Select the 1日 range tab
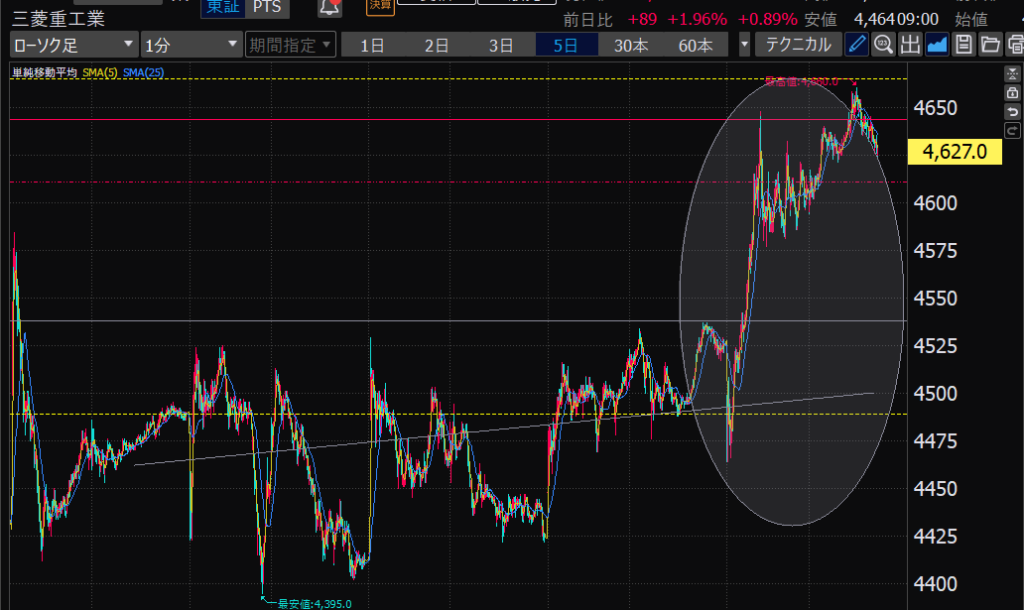The height and width of the screenshot is (610, 1024). tap(372, 44)
